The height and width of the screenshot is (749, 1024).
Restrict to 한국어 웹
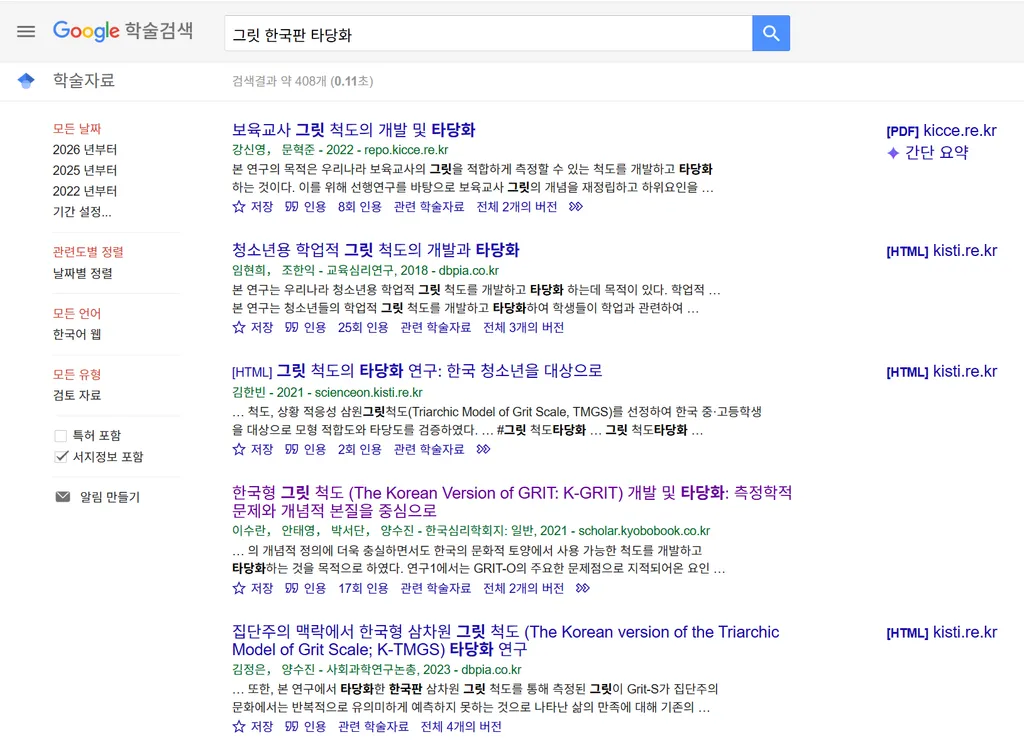click(77, 334)
